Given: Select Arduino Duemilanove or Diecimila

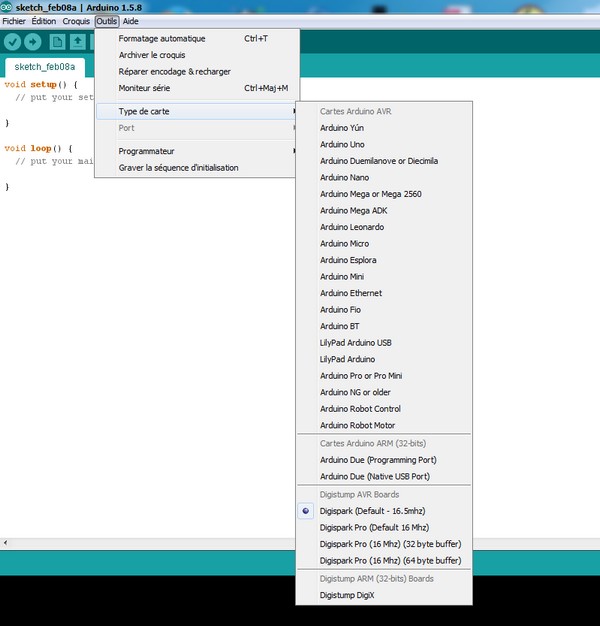Looking at the screenshot, I should [384, 161].
